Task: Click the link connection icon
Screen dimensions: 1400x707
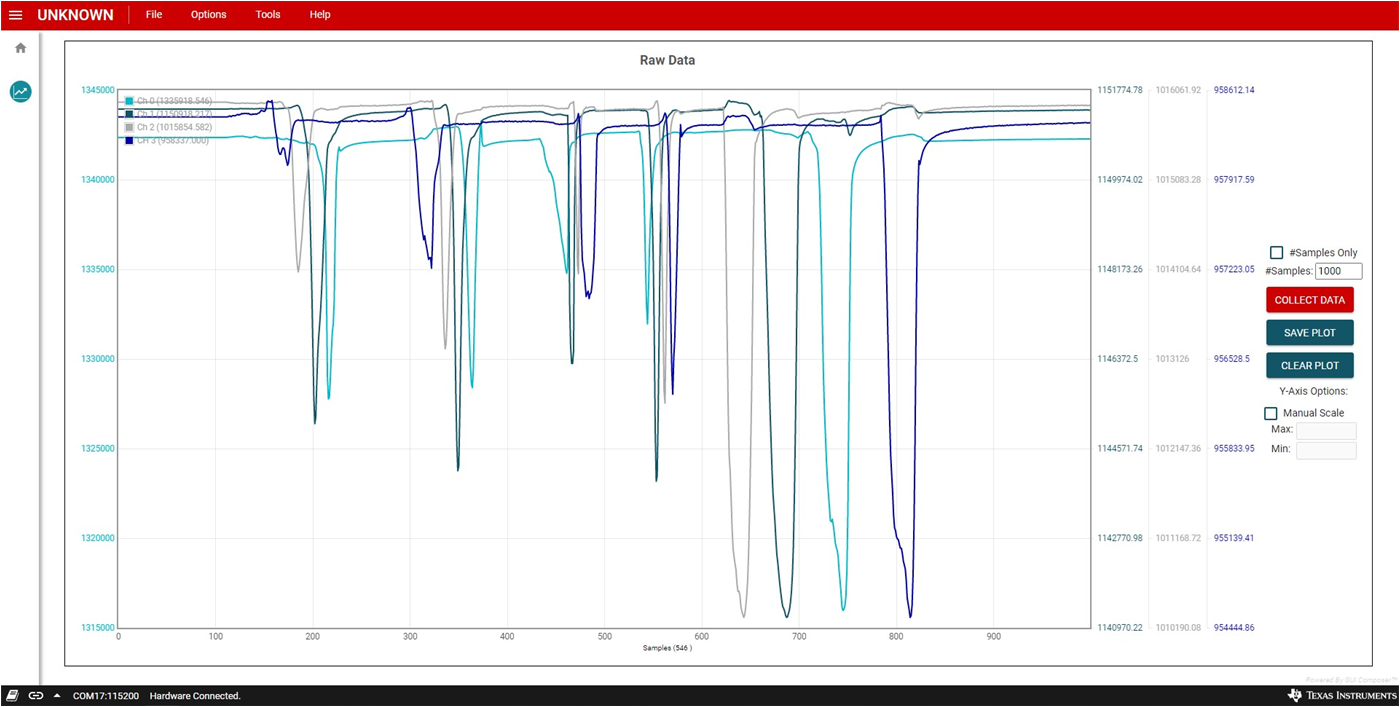Action: (x=36, y=695)
